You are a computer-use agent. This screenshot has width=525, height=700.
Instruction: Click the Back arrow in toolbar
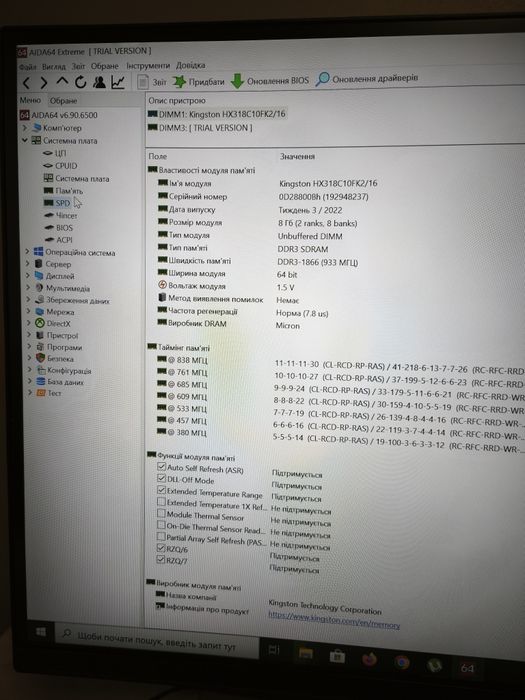tap(27, 83)
